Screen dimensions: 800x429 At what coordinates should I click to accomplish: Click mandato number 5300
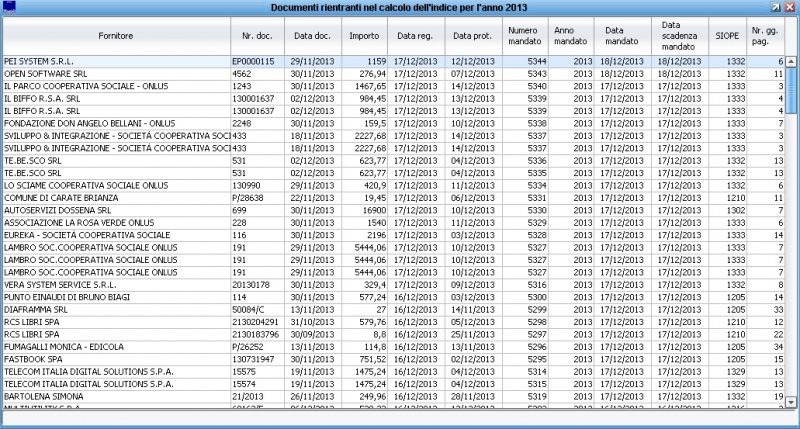(x=537, y=297)
